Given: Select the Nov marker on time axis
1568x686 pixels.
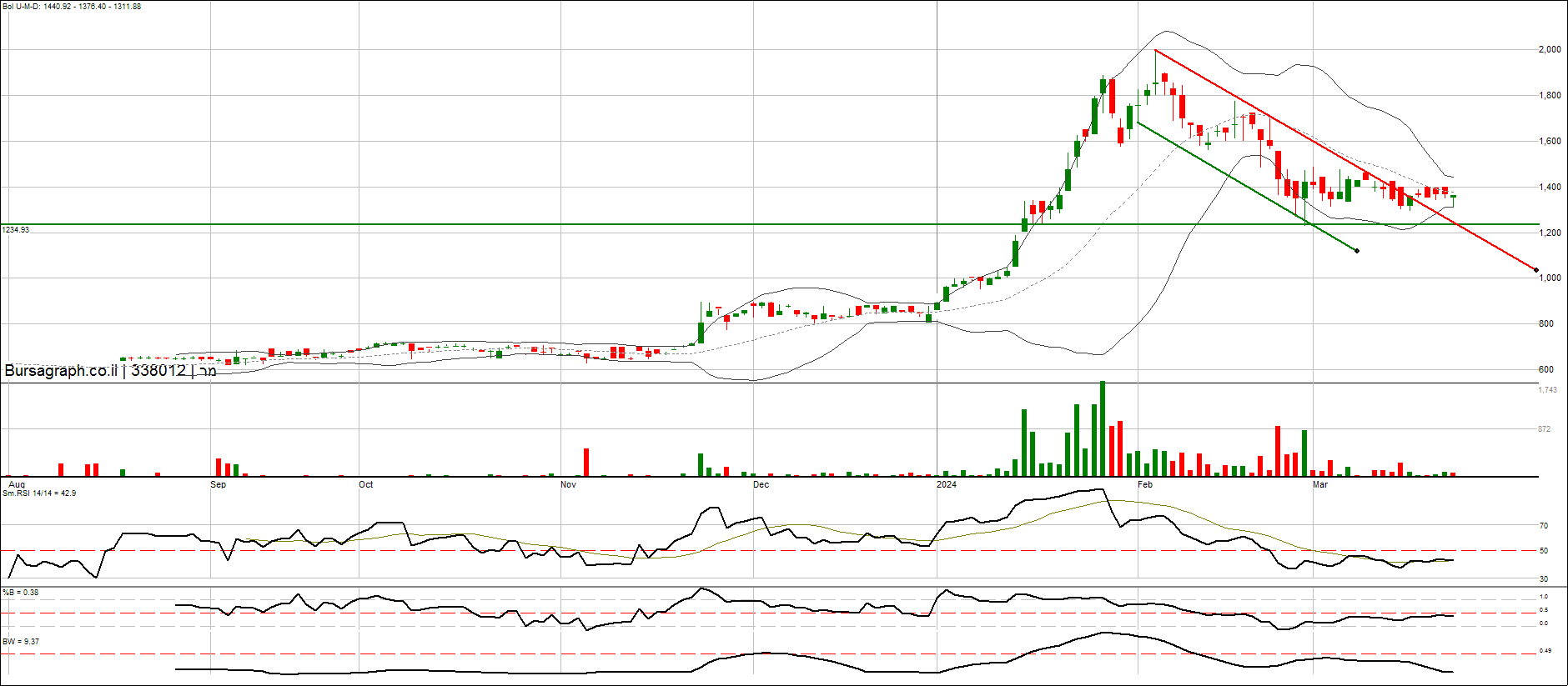Looking at the screenshot, I should click(568, 484).
